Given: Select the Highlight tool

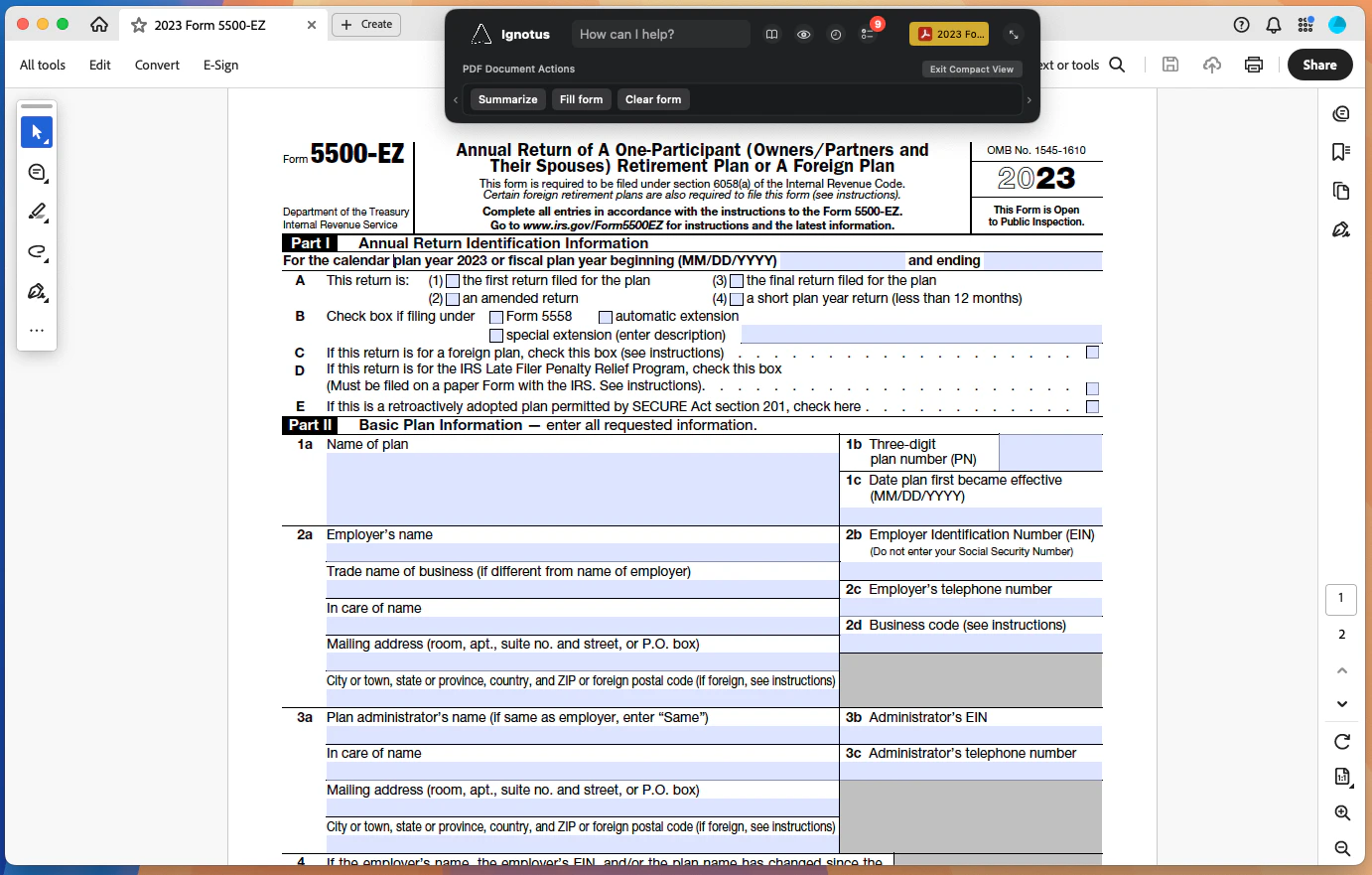Looking at the screenshot, I should point(37,212).
